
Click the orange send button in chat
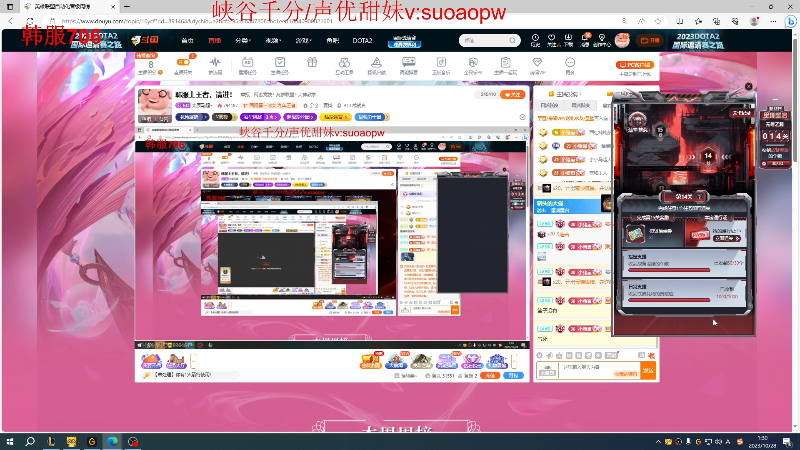pos(648,370)
